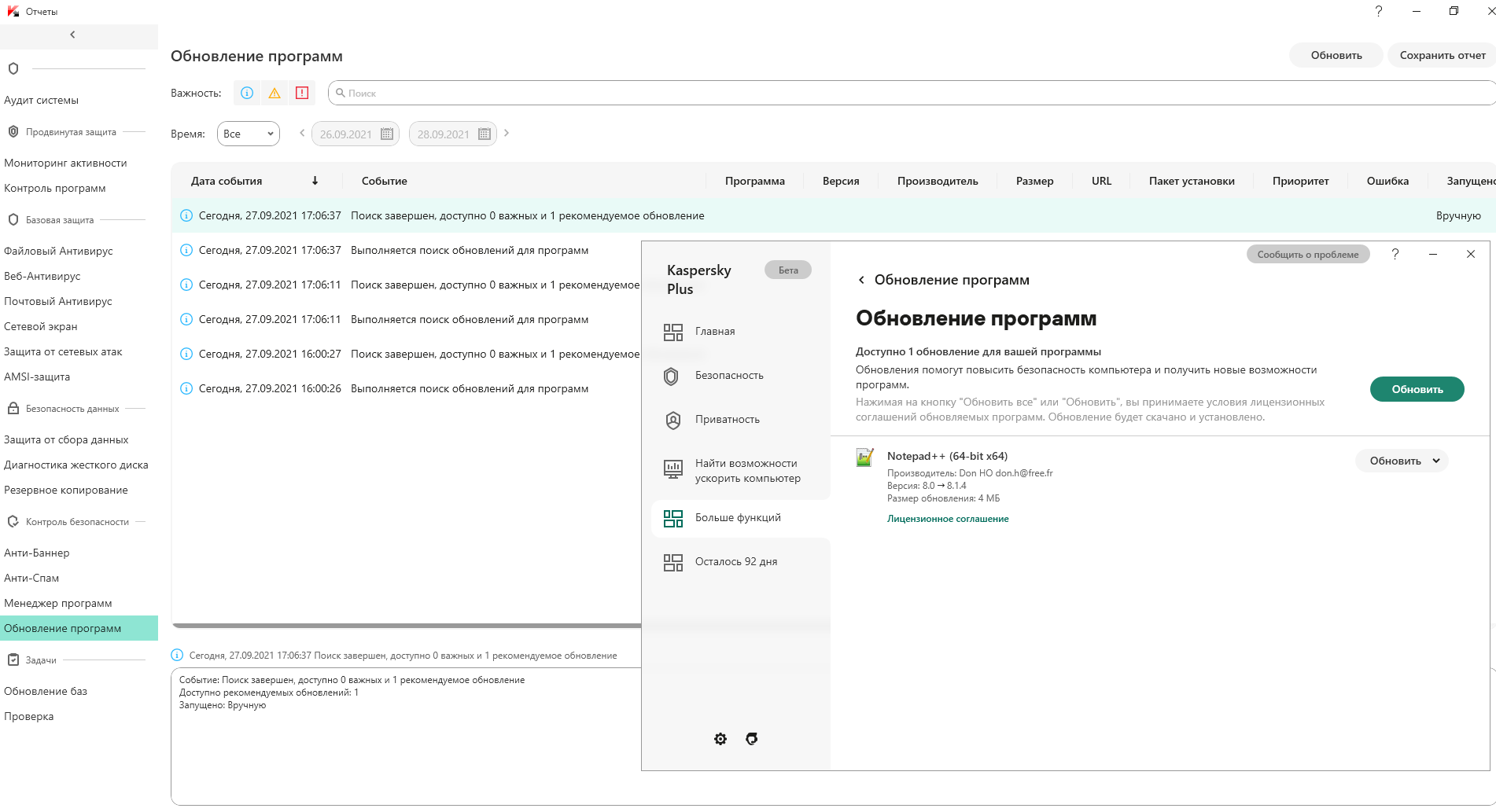1496x812 pixels.
Task: Open Менеджер программ report
Action: click(58, 603)
